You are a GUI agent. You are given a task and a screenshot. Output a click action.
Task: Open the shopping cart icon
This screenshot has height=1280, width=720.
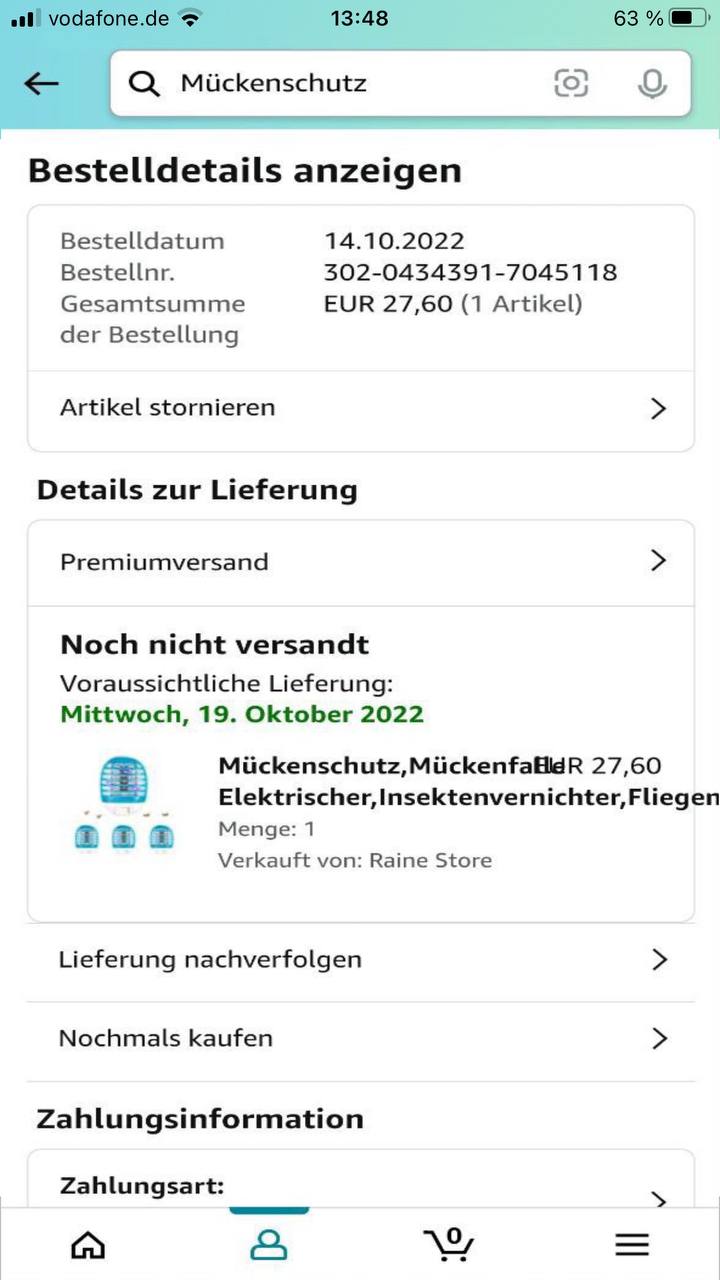tap(449, 1243)
